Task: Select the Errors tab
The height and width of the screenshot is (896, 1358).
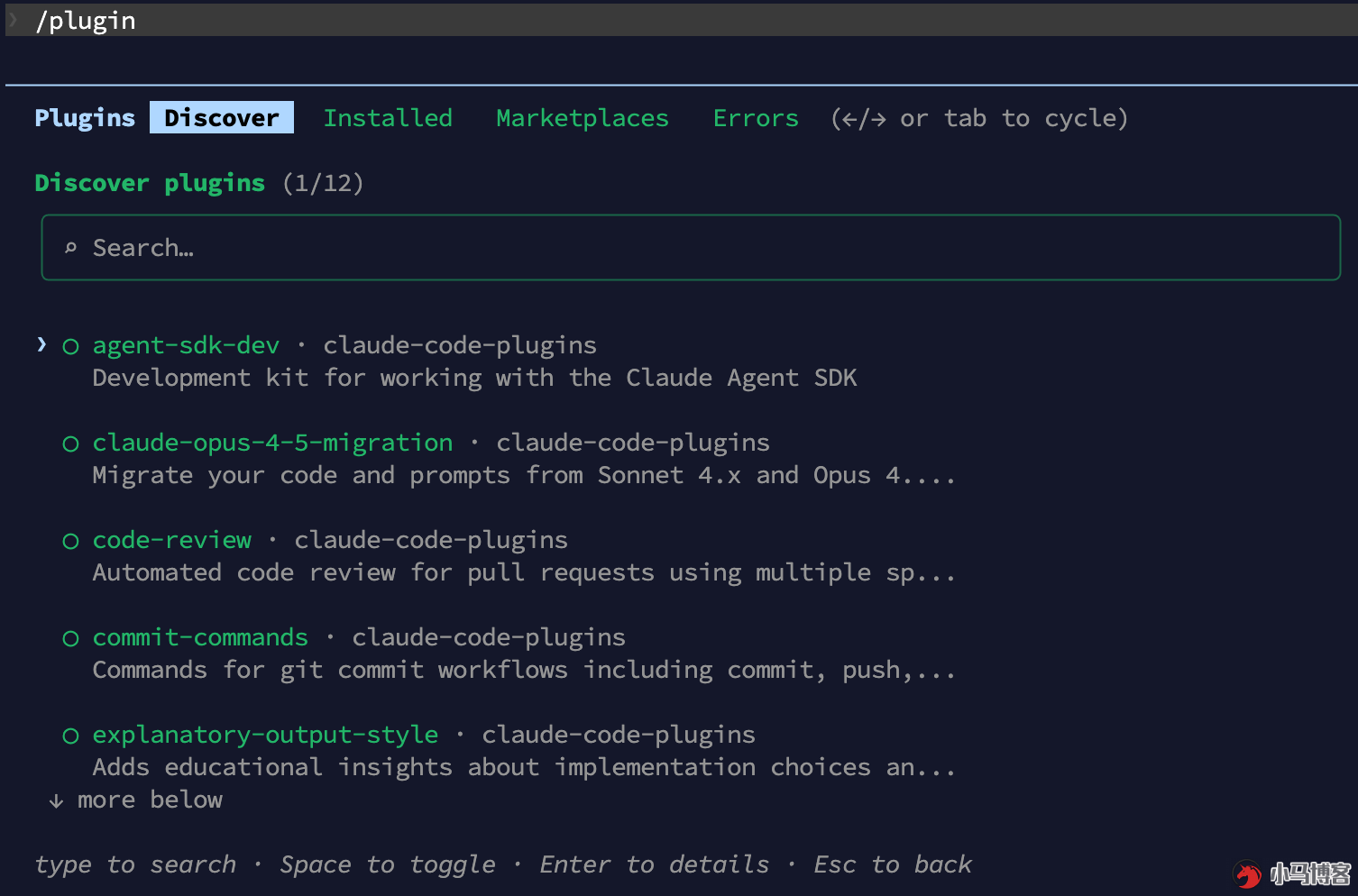Action: click(x=756, y=117)
